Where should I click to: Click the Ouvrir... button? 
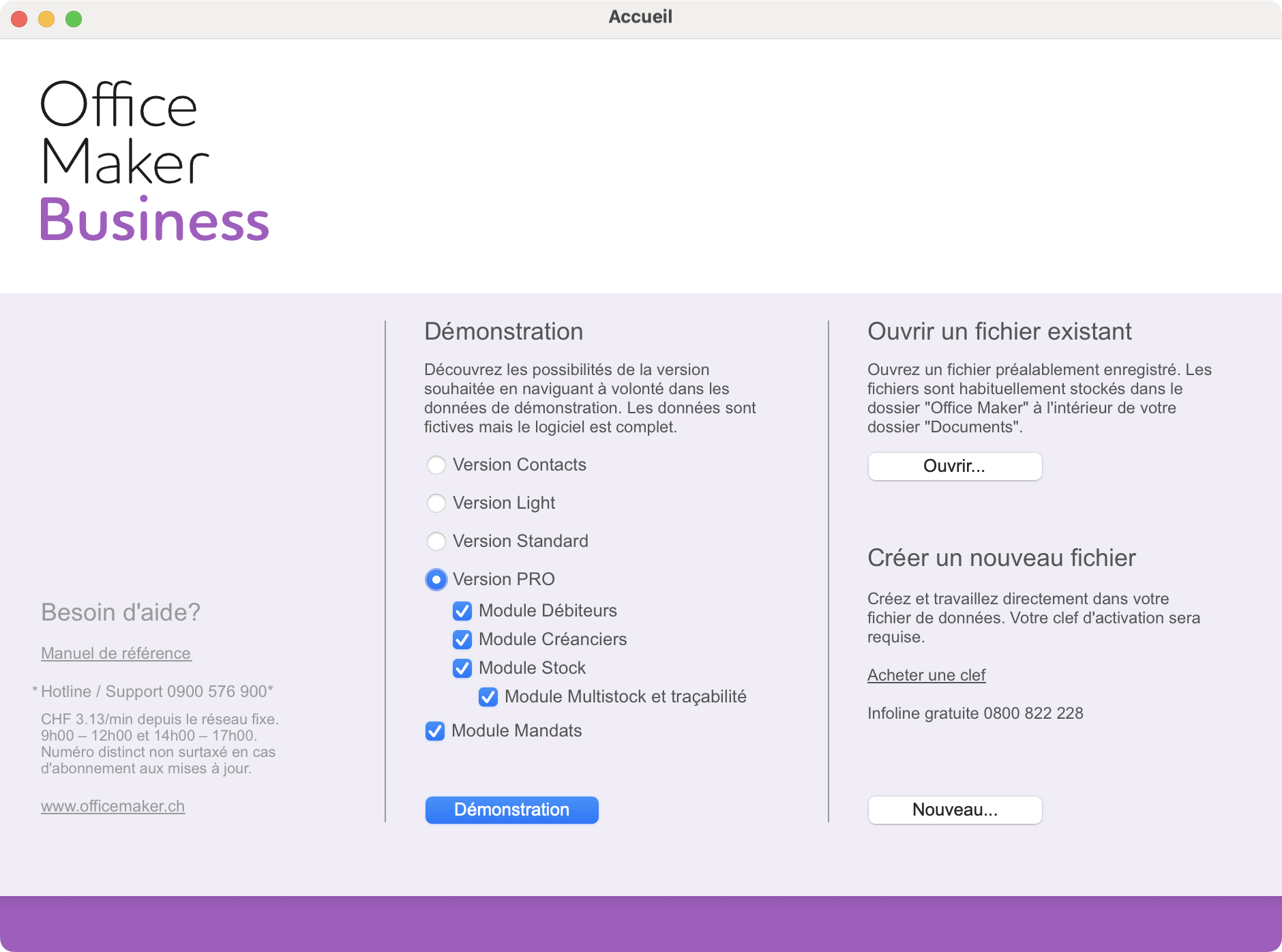955,466
